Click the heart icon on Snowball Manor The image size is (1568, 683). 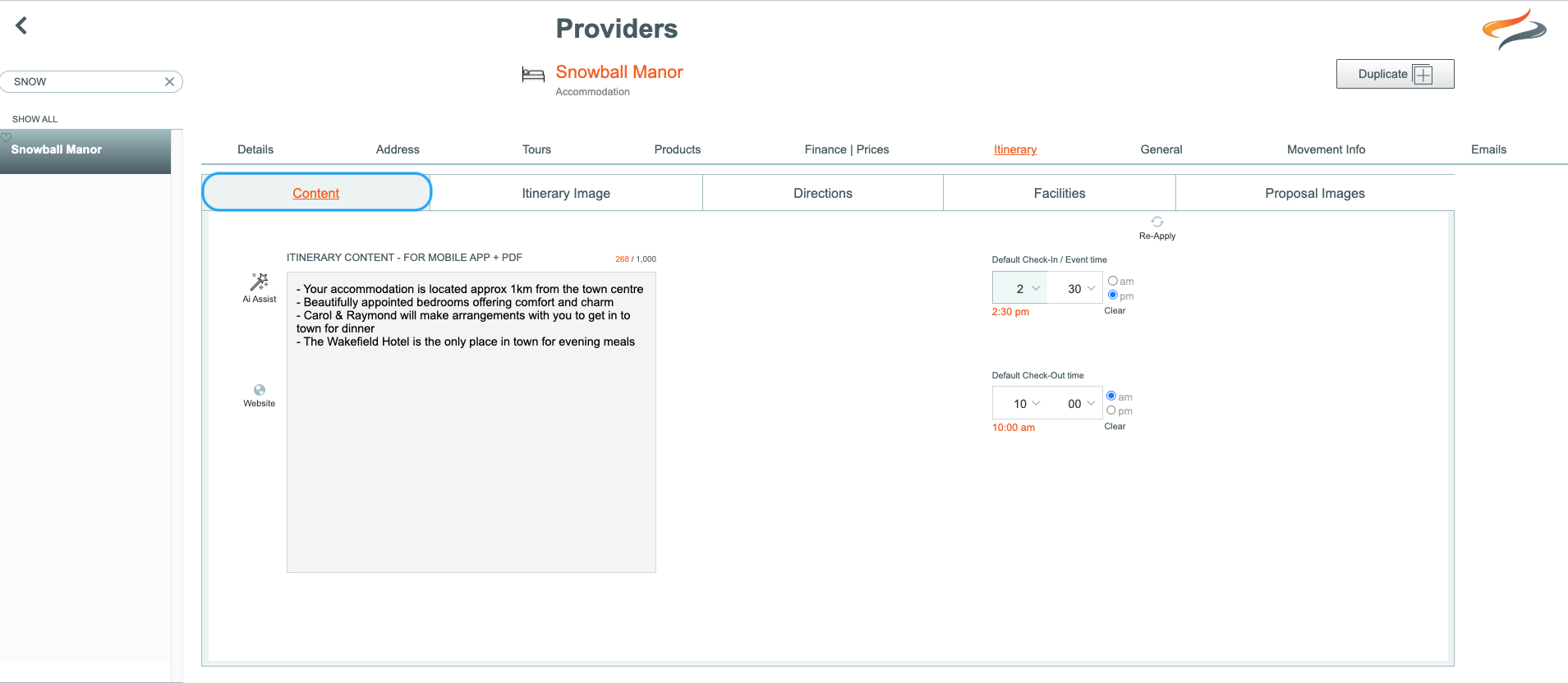(x=6, y=137)
